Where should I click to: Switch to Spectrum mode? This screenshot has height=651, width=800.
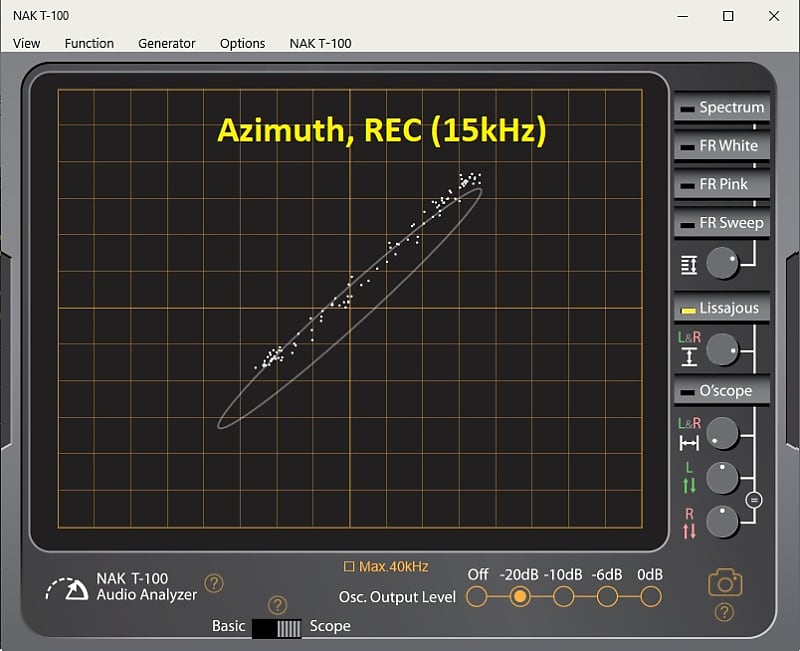(x=722, y=107)
